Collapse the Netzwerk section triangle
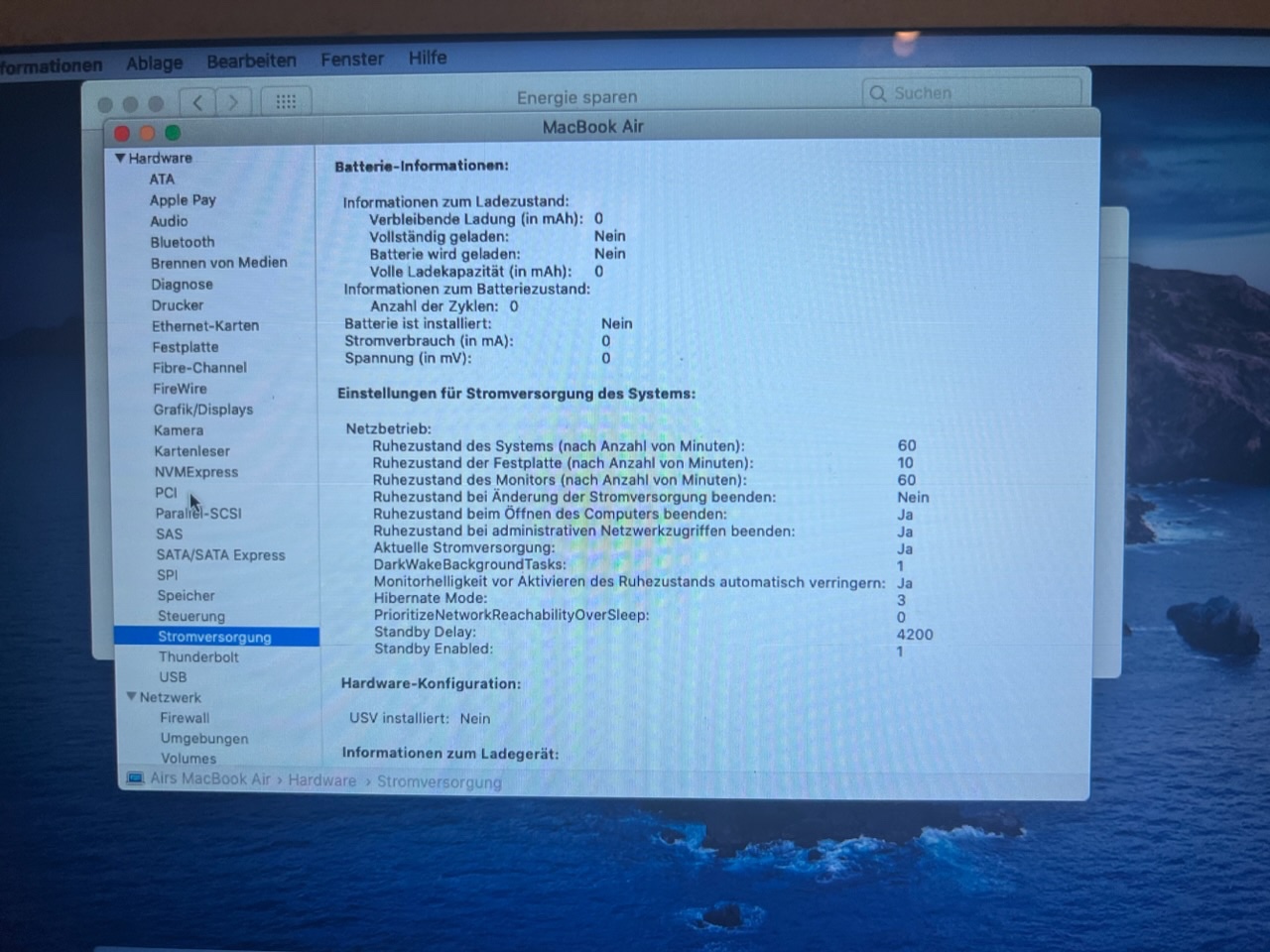The width and height of the screenshot is (1270, 952). point(131,697)
